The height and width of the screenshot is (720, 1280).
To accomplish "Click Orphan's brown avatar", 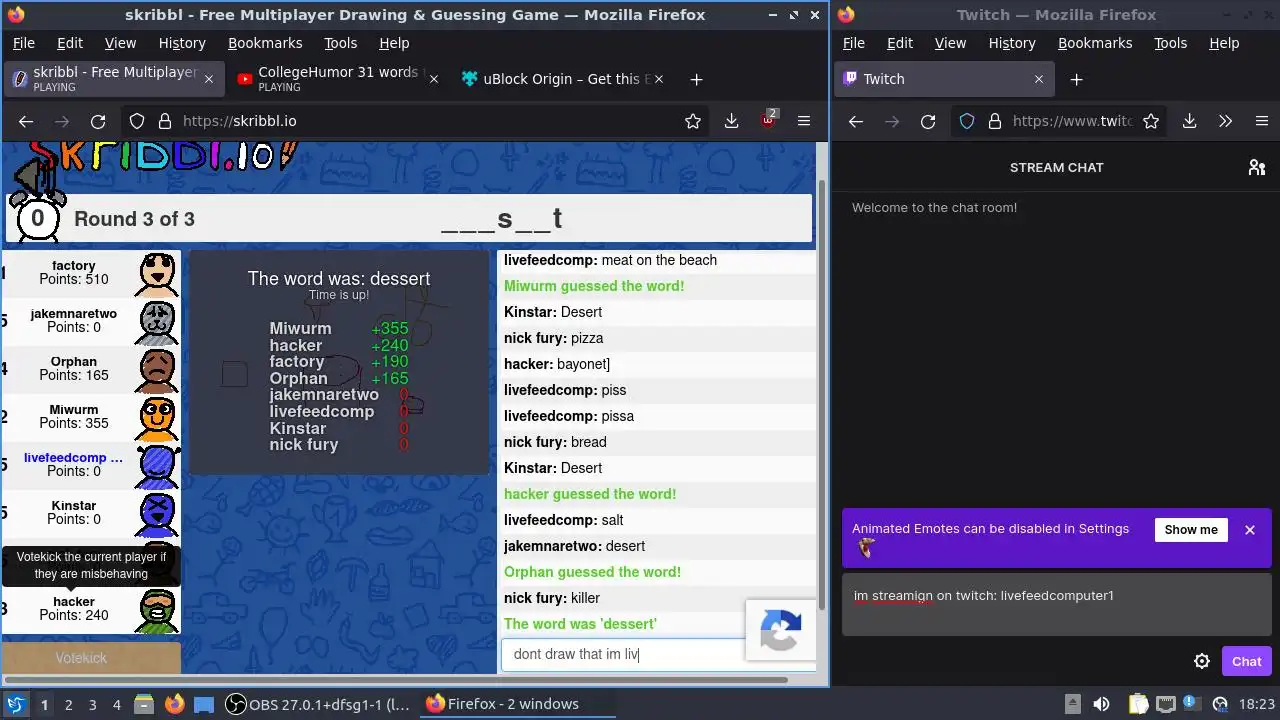I will click(157, 369).
